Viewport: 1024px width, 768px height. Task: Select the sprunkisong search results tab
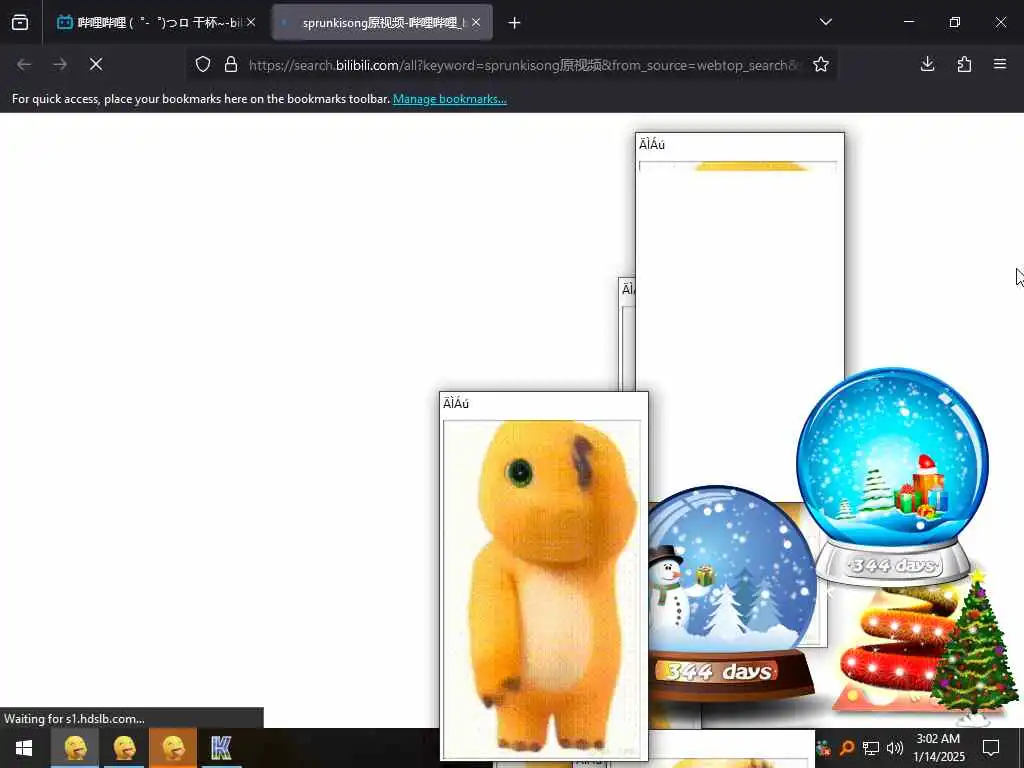coord(382,23)
